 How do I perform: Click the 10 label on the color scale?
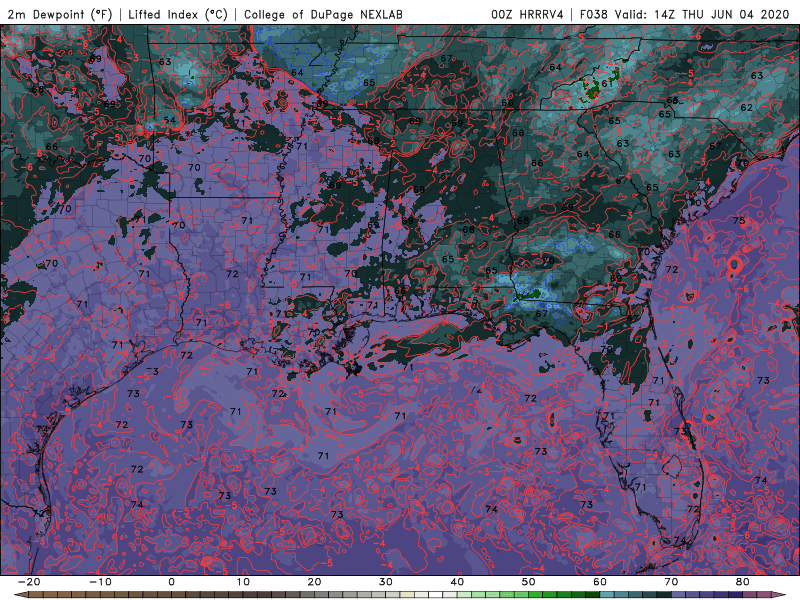243,582
